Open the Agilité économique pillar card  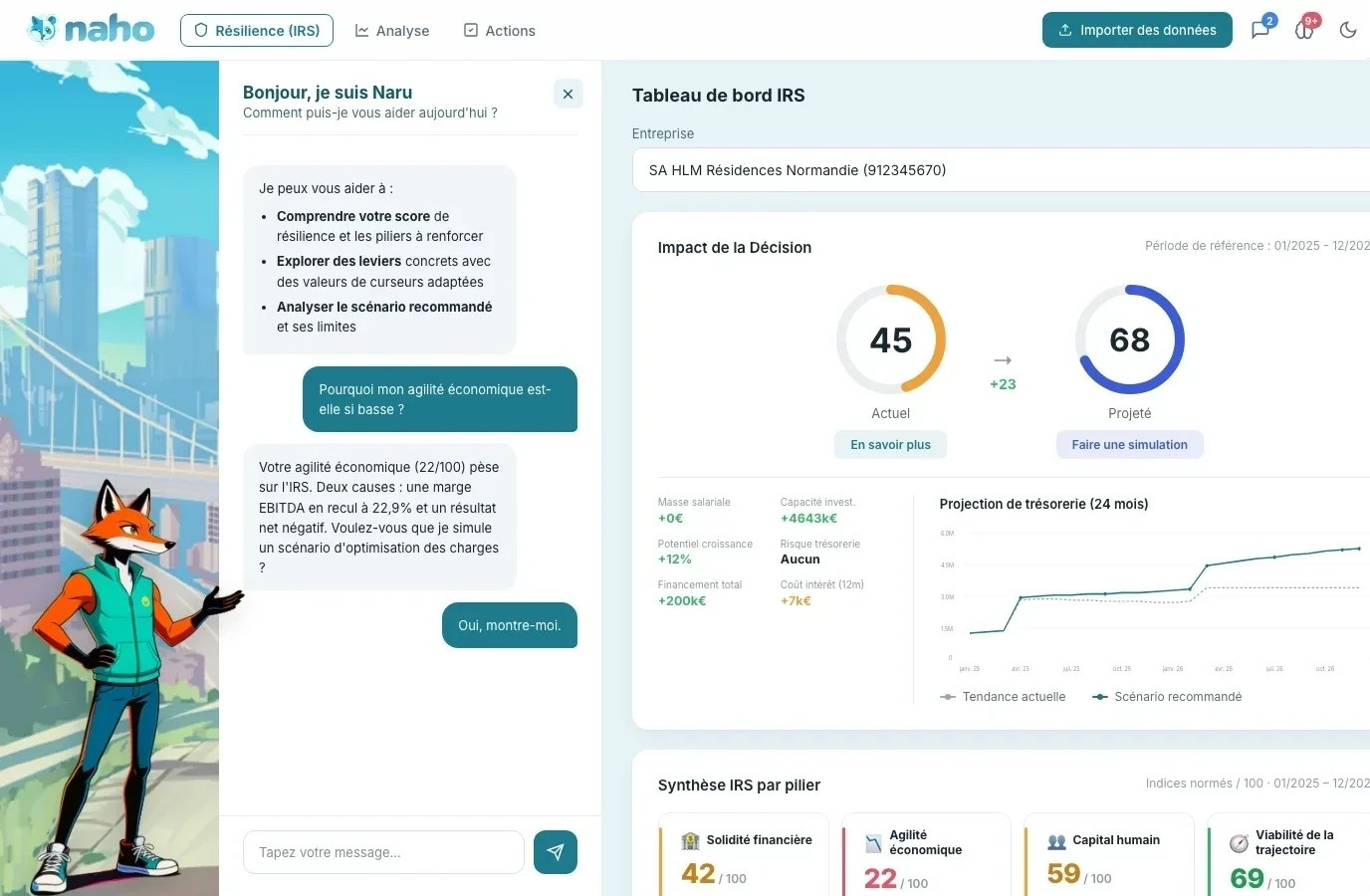point(927,855)
